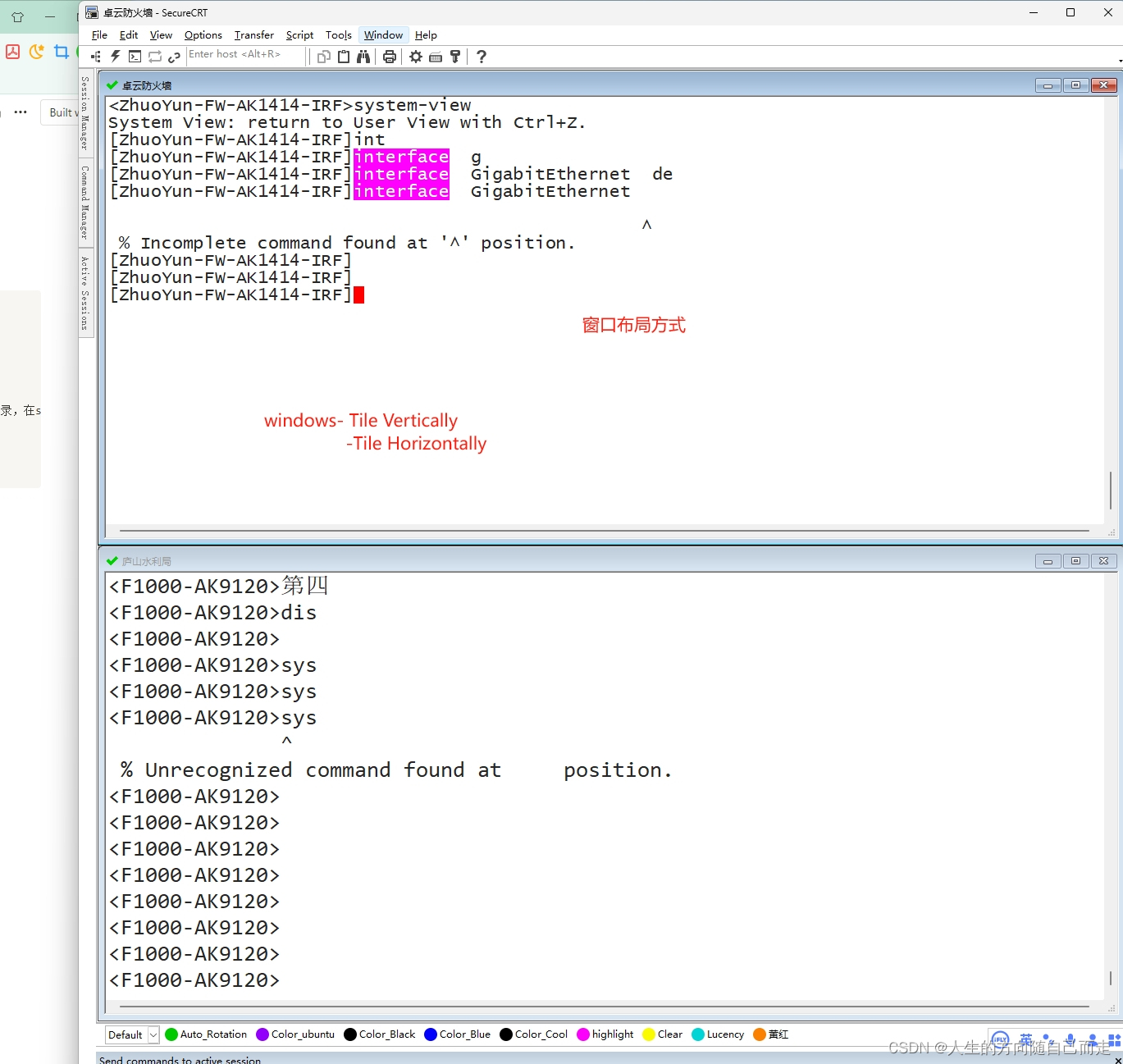
Task: Click the Color_Blue button
Action: pyautogui.click(x=458, y=1034)
